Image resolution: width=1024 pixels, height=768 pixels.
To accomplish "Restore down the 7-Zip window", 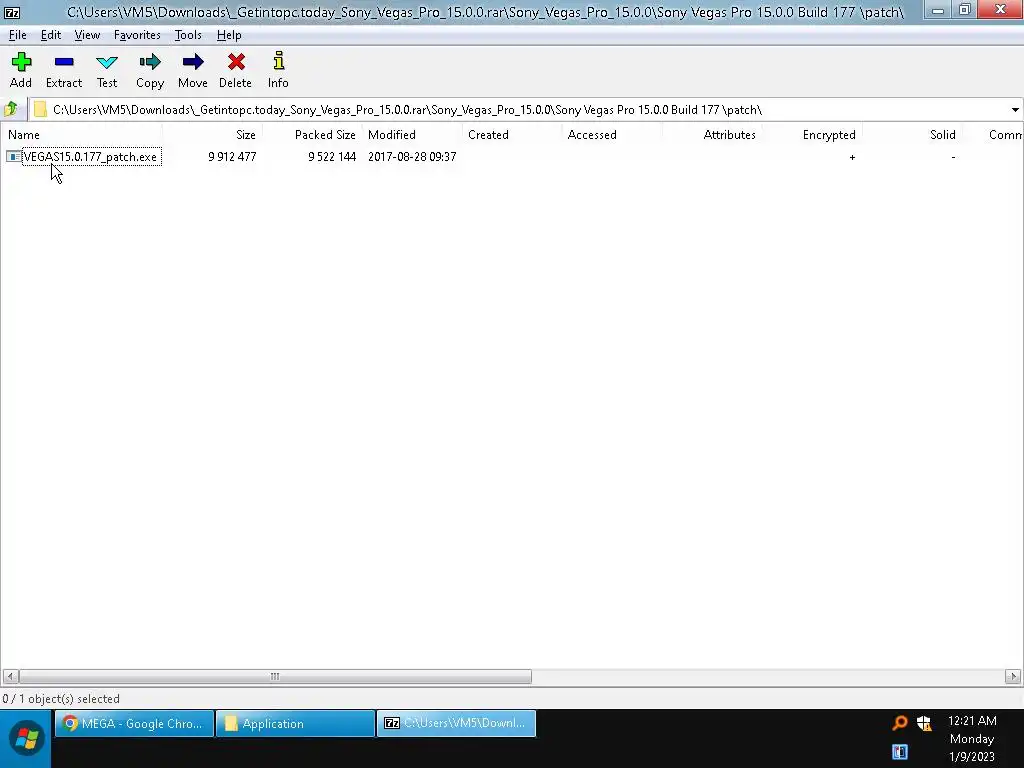I will [x=965, y=10].
